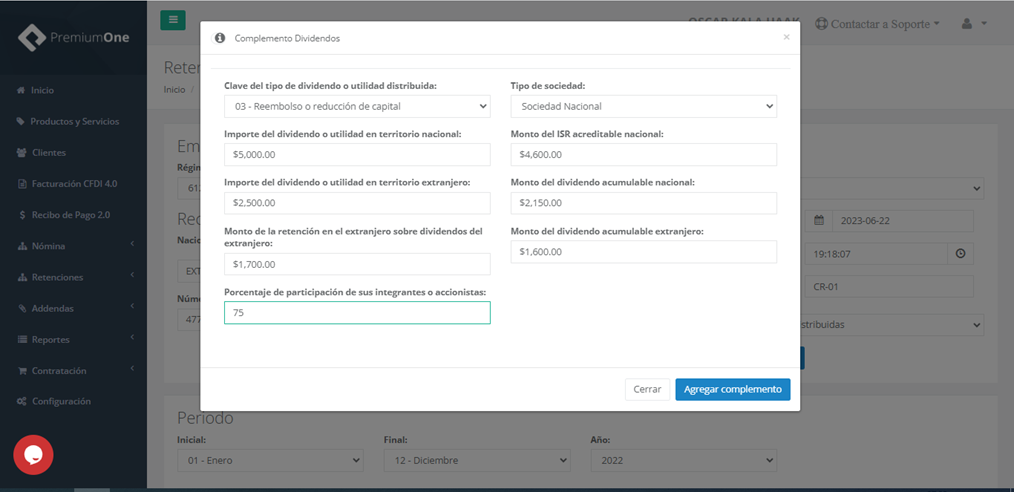This screenshot has width=1014, height=492.
Task: Click the Agregar complemento button
Action: coord(732,389)
